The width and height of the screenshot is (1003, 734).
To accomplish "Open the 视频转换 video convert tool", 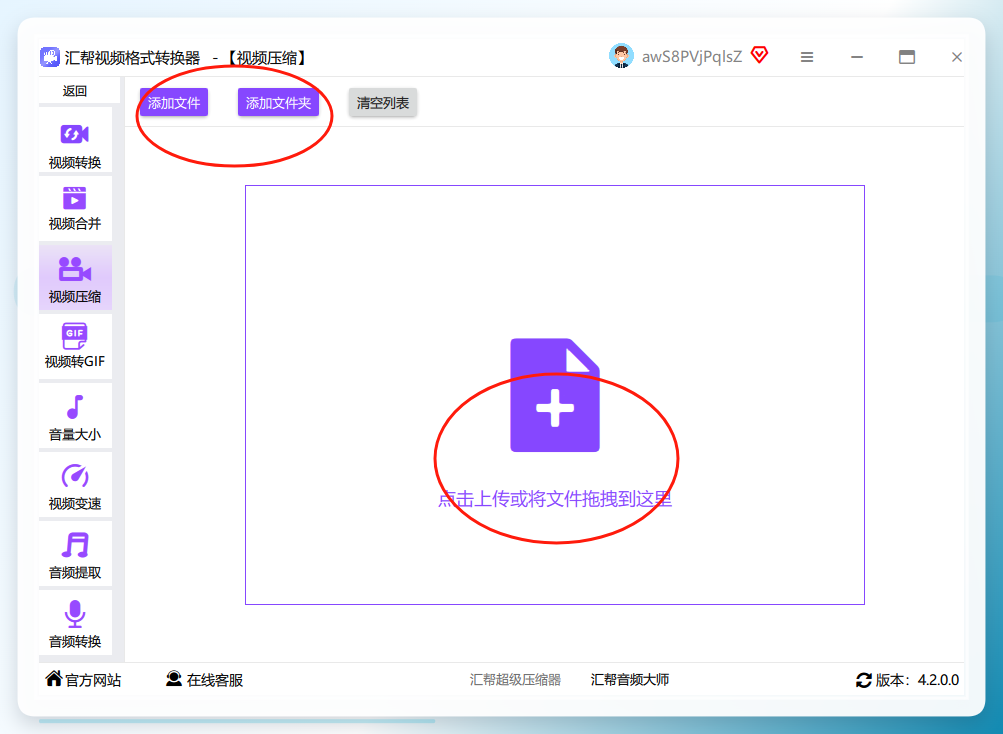I will tap(75, 140).
